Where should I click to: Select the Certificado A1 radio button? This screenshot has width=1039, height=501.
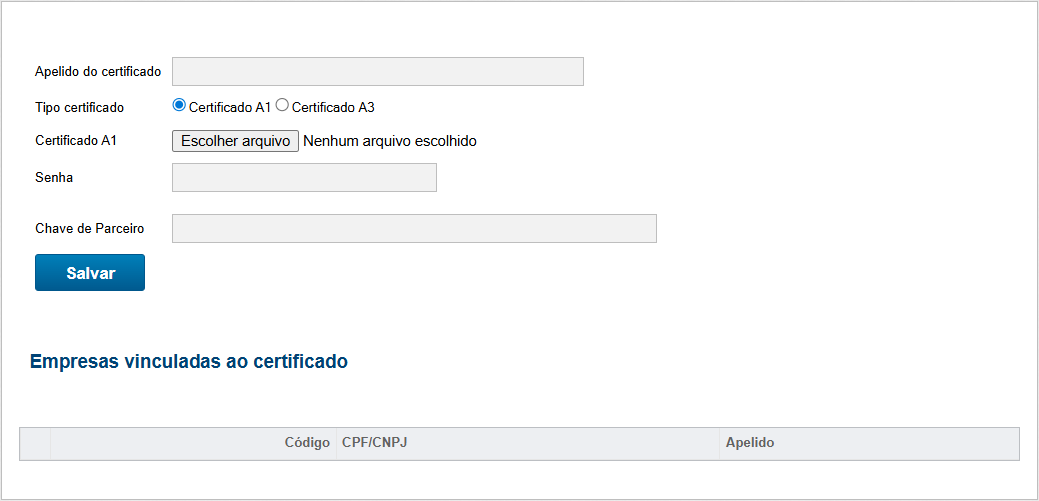179,105
